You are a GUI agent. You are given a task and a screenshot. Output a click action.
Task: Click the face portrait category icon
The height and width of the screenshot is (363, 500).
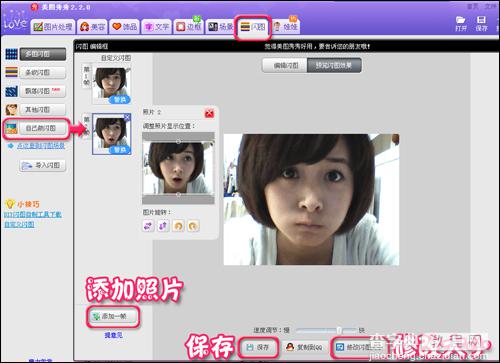(x=11, y=110)
